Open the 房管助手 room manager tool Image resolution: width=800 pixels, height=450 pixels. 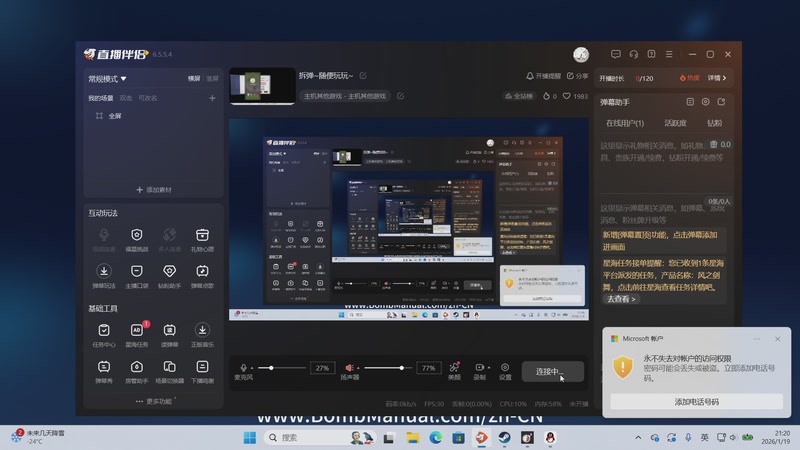click(137, 371)
